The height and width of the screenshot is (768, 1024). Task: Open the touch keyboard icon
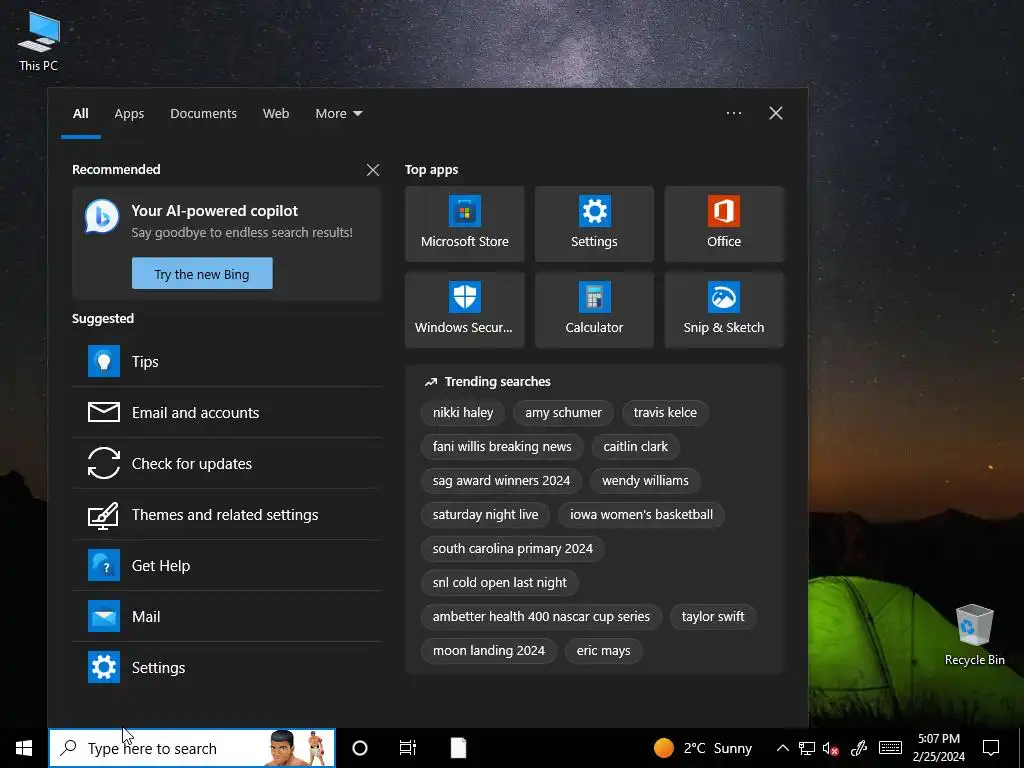point(890,748)
